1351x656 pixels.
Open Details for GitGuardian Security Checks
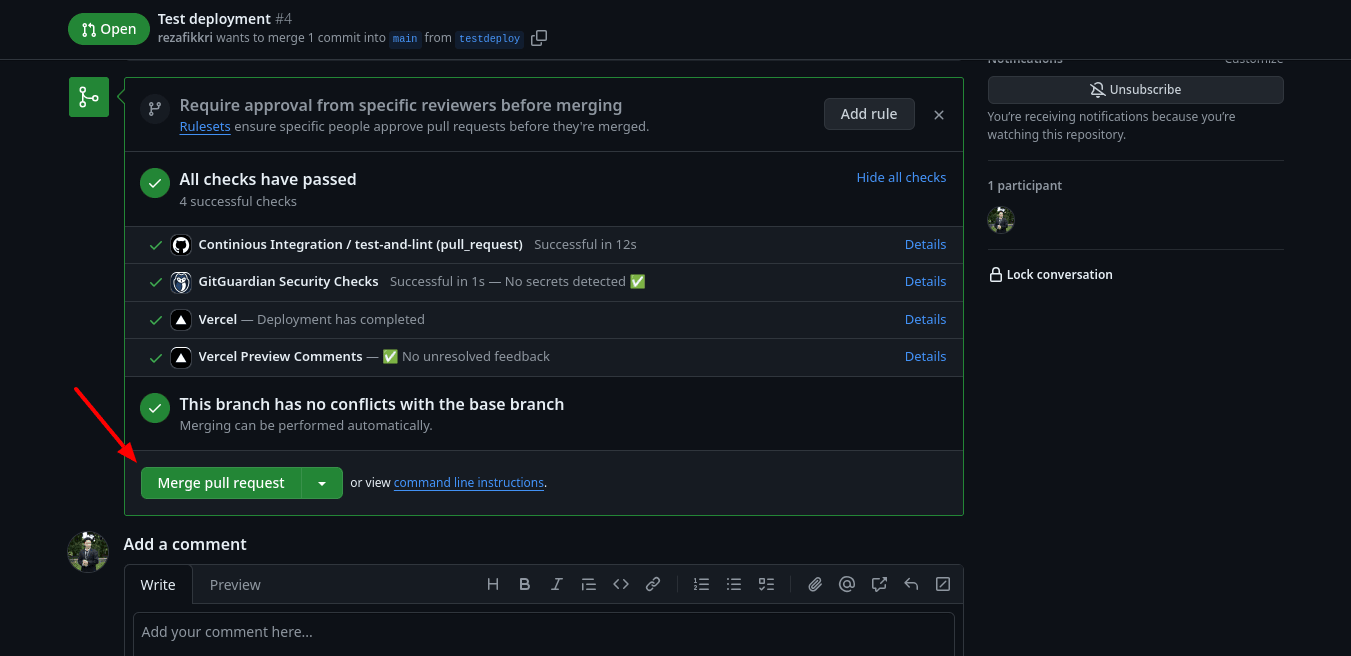pyautogui.click(x=925, y=282)
